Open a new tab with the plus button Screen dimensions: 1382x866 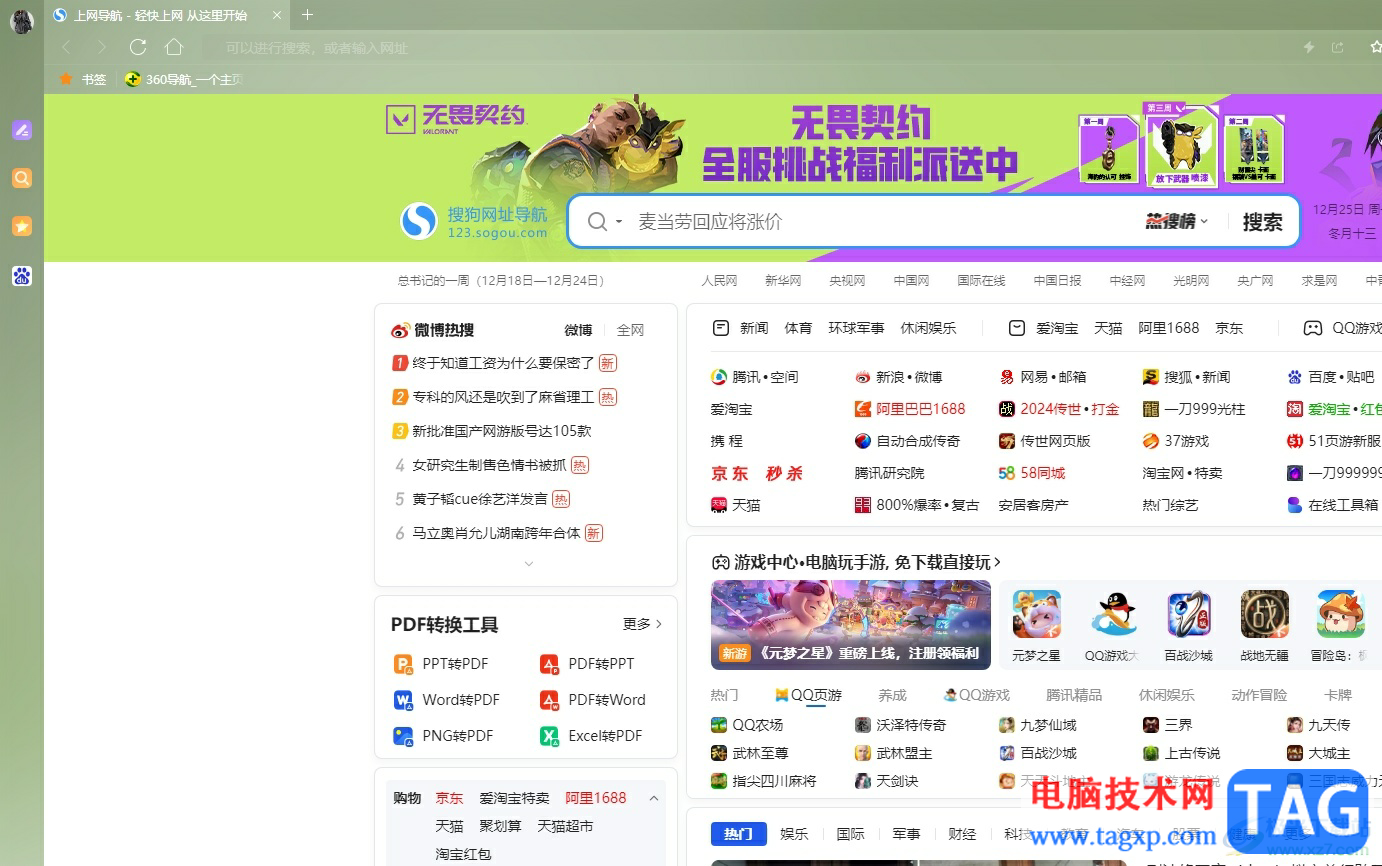pyautogui.click(x=307, y=15)
